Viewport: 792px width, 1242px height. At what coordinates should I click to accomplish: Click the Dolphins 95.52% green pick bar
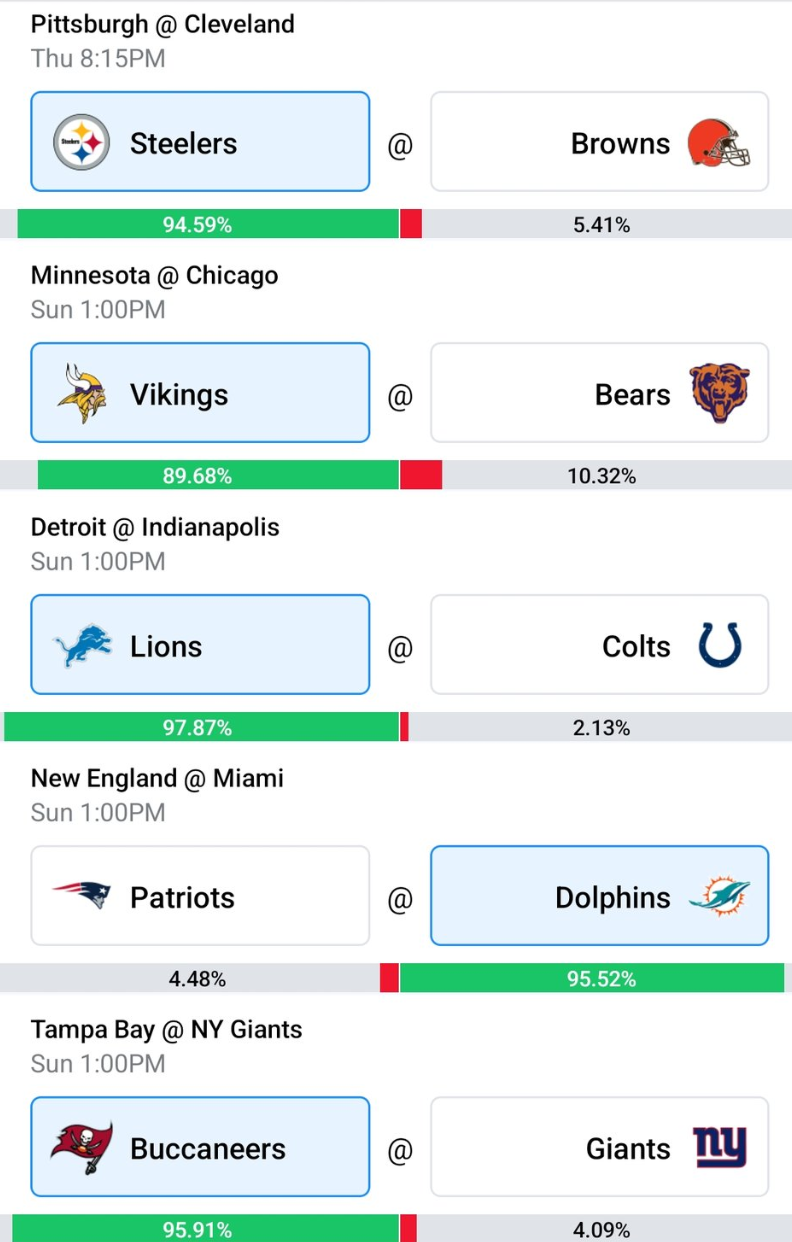point(591,979)
